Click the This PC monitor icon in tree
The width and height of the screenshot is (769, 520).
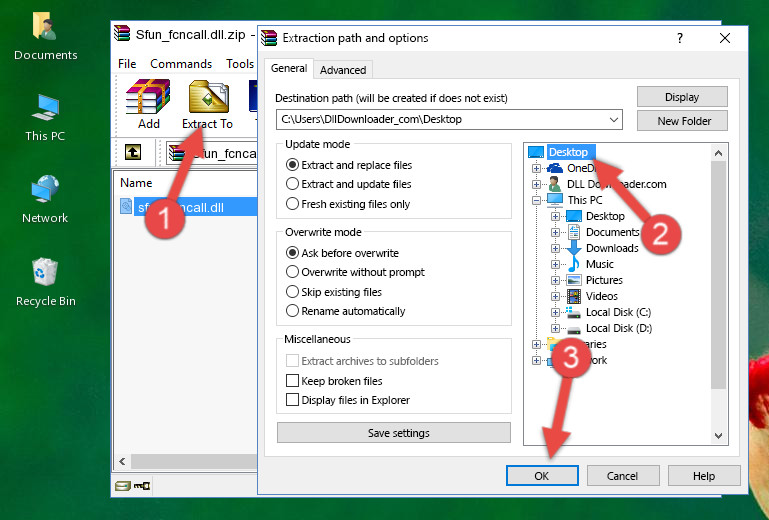pyautogui.click(x=555, y=200)
